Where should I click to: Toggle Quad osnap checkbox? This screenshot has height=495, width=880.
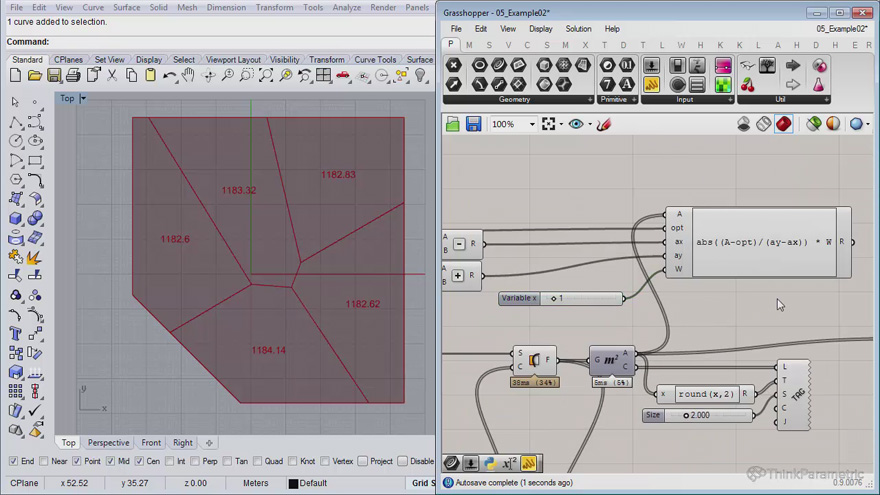257,461
